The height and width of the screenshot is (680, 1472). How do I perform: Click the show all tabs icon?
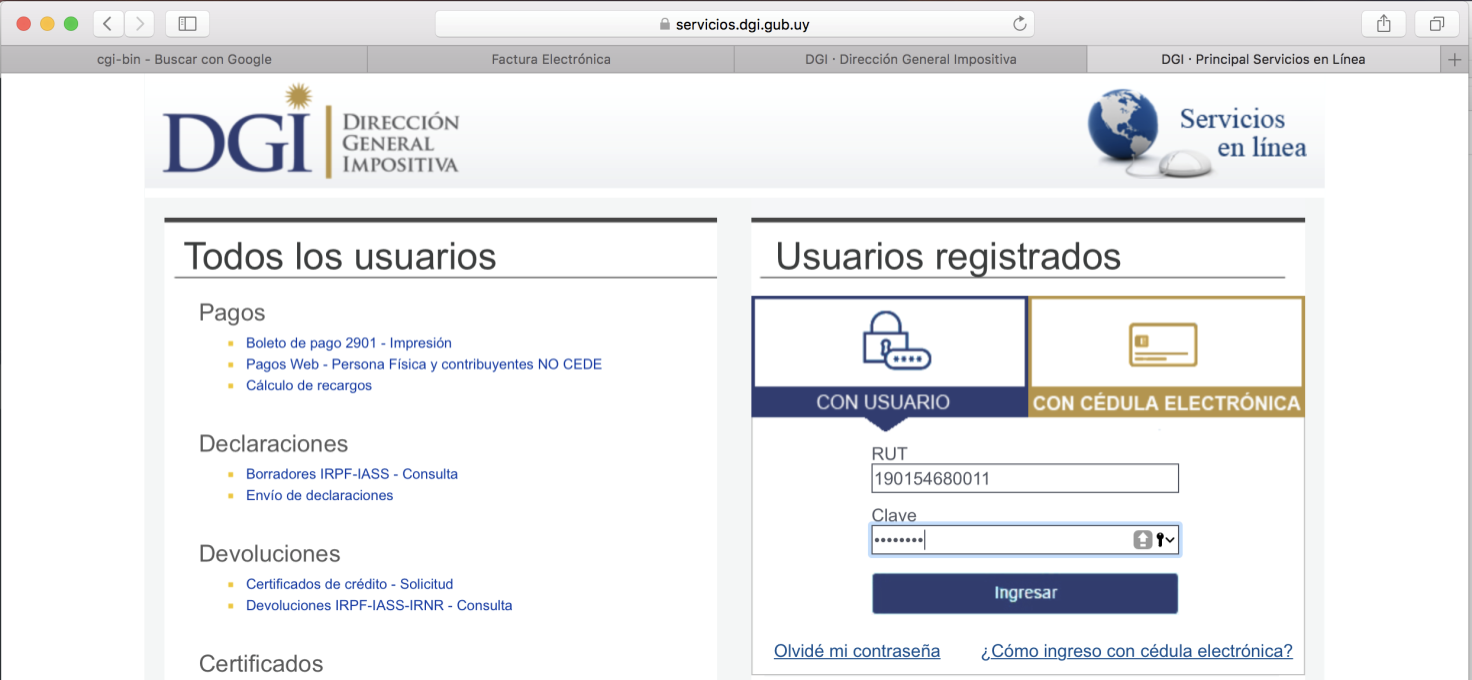pyautogui.click(x=1437, y=24)
